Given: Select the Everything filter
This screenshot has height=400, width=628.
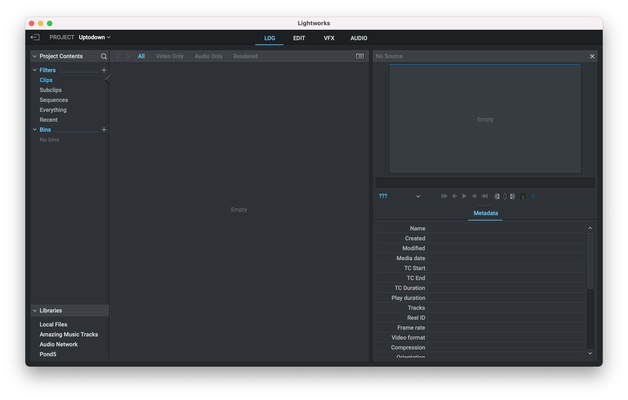Looking at the screenshot, I should tap(53, 110).
